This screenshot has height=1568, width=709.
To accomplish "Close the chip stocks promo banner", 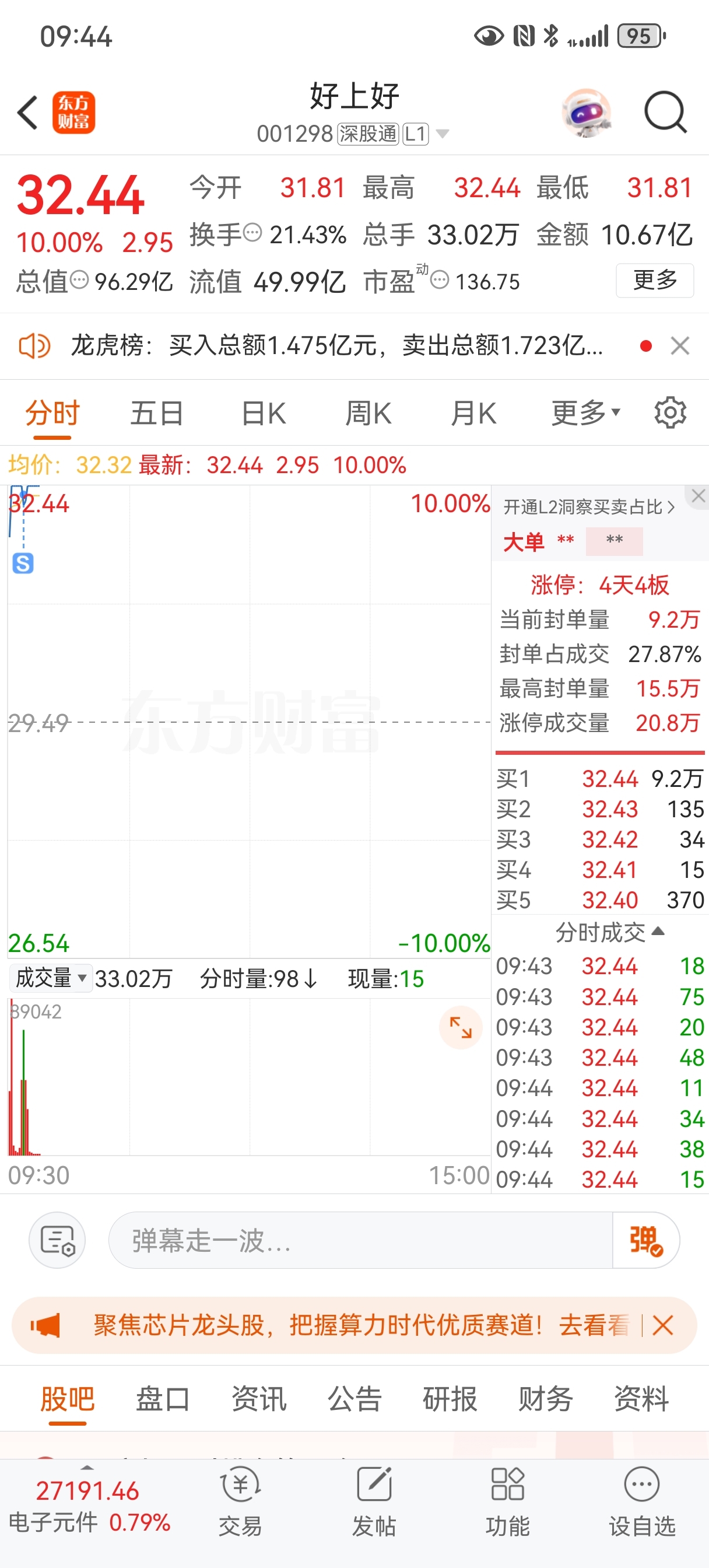I will tap(663, 1325).
